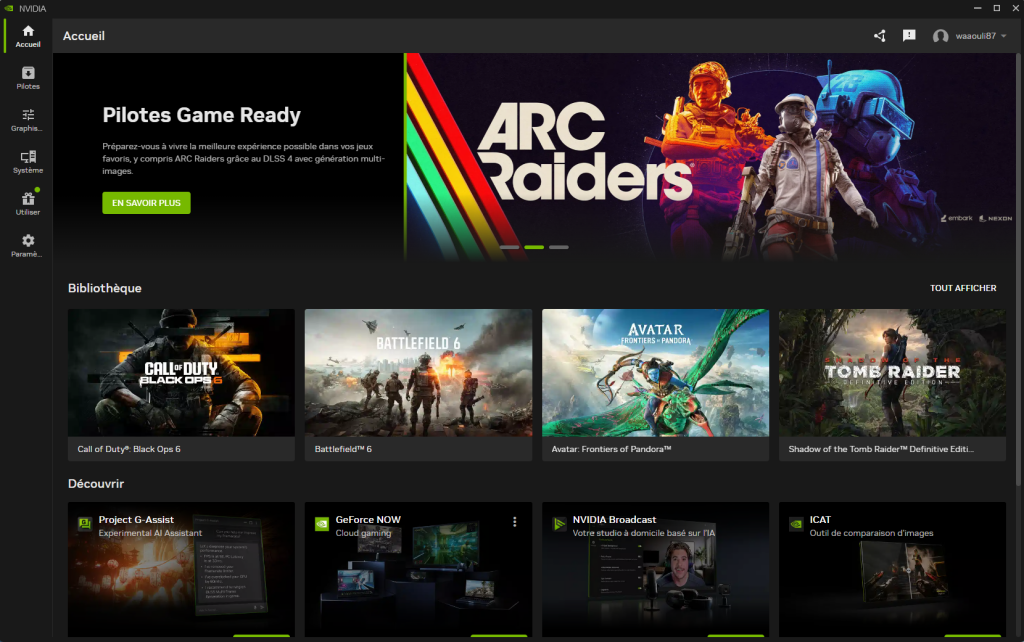
Task: Open the GeForce NOW tile options menu
Action: 514,521
